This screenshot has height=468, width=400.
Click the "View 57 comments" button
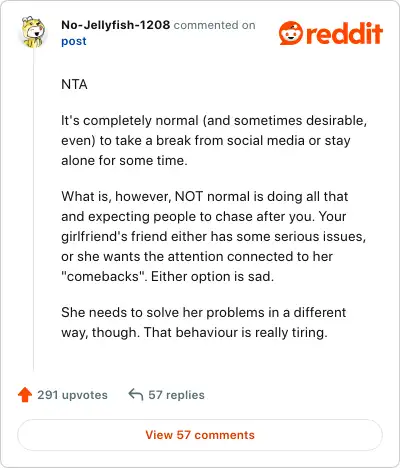(x=200, y=435)
